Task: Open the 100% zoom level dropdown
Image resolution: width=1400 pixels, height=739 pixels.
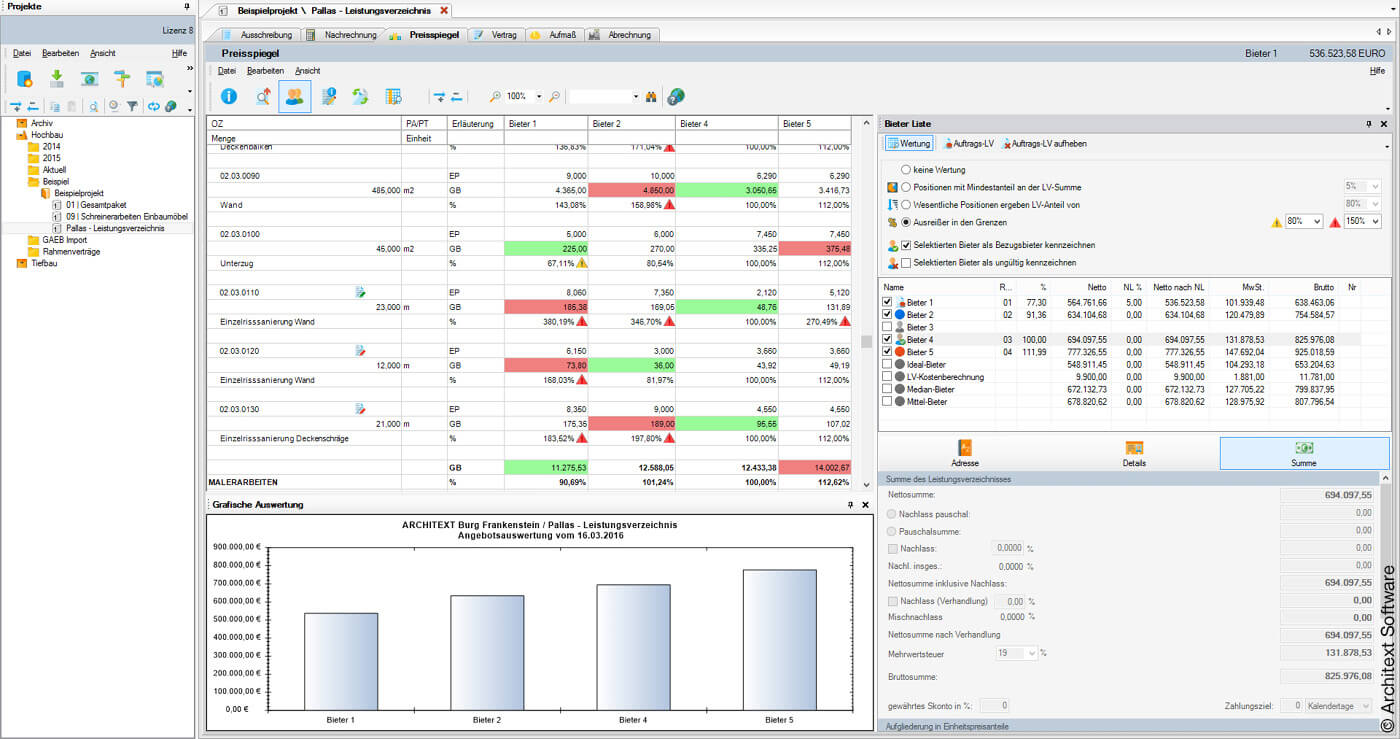Action: [539, 97]
